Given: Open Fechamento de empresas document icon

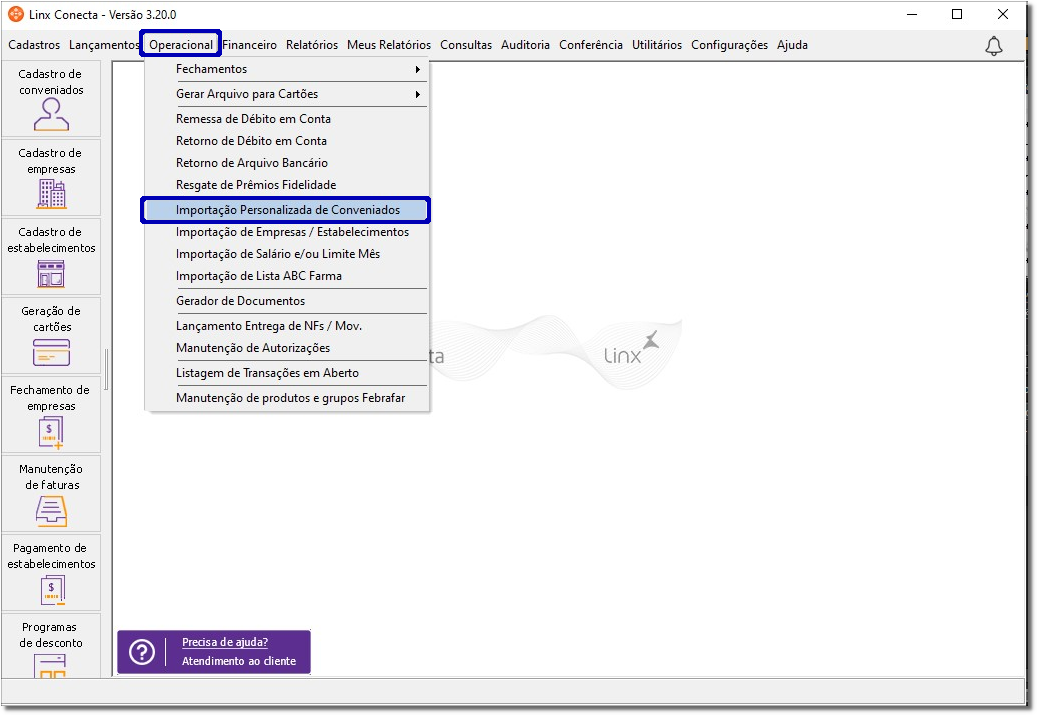Looking at the screenshot, I should (52, 433).
